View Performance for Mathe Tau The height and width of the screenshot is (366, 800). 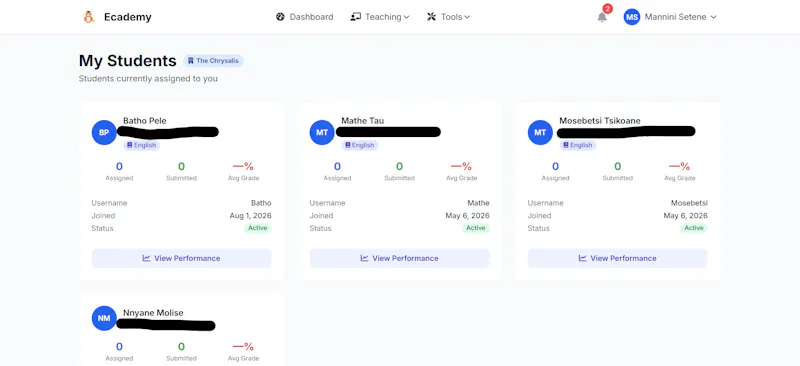click(x=399, y=258)
